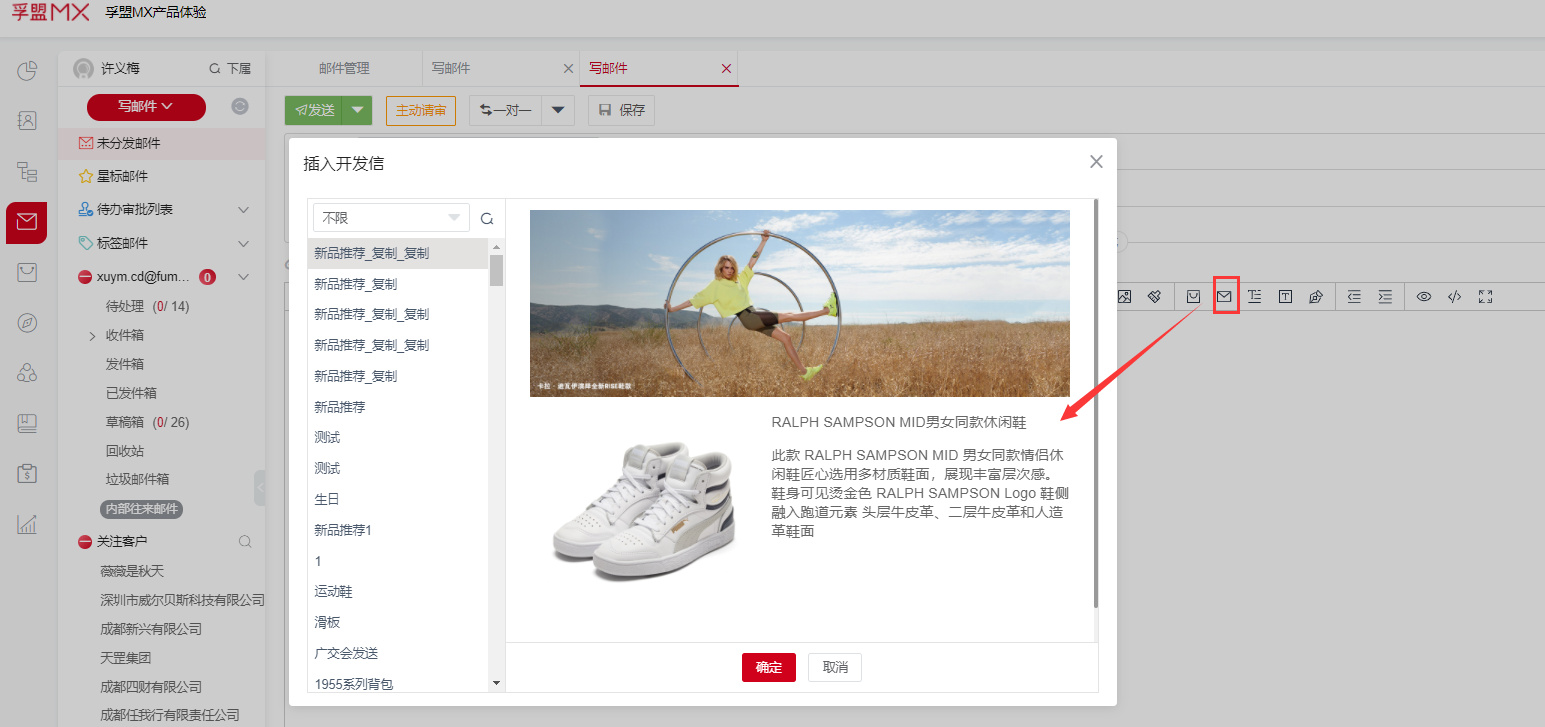Expand the 标签邮件 section
Image resolution: width=1545 pixels, height=727 pixels.
click(x=243, y=243)
